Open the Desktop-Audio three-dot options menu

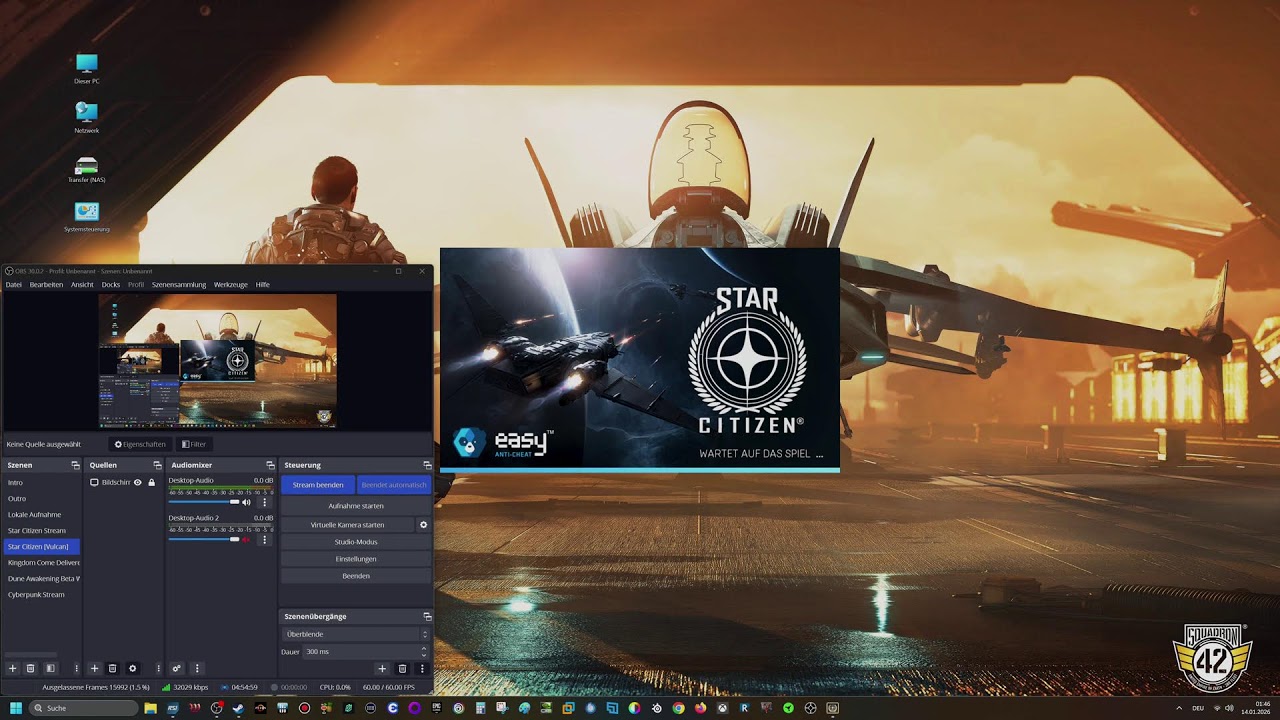click(264, 502)
